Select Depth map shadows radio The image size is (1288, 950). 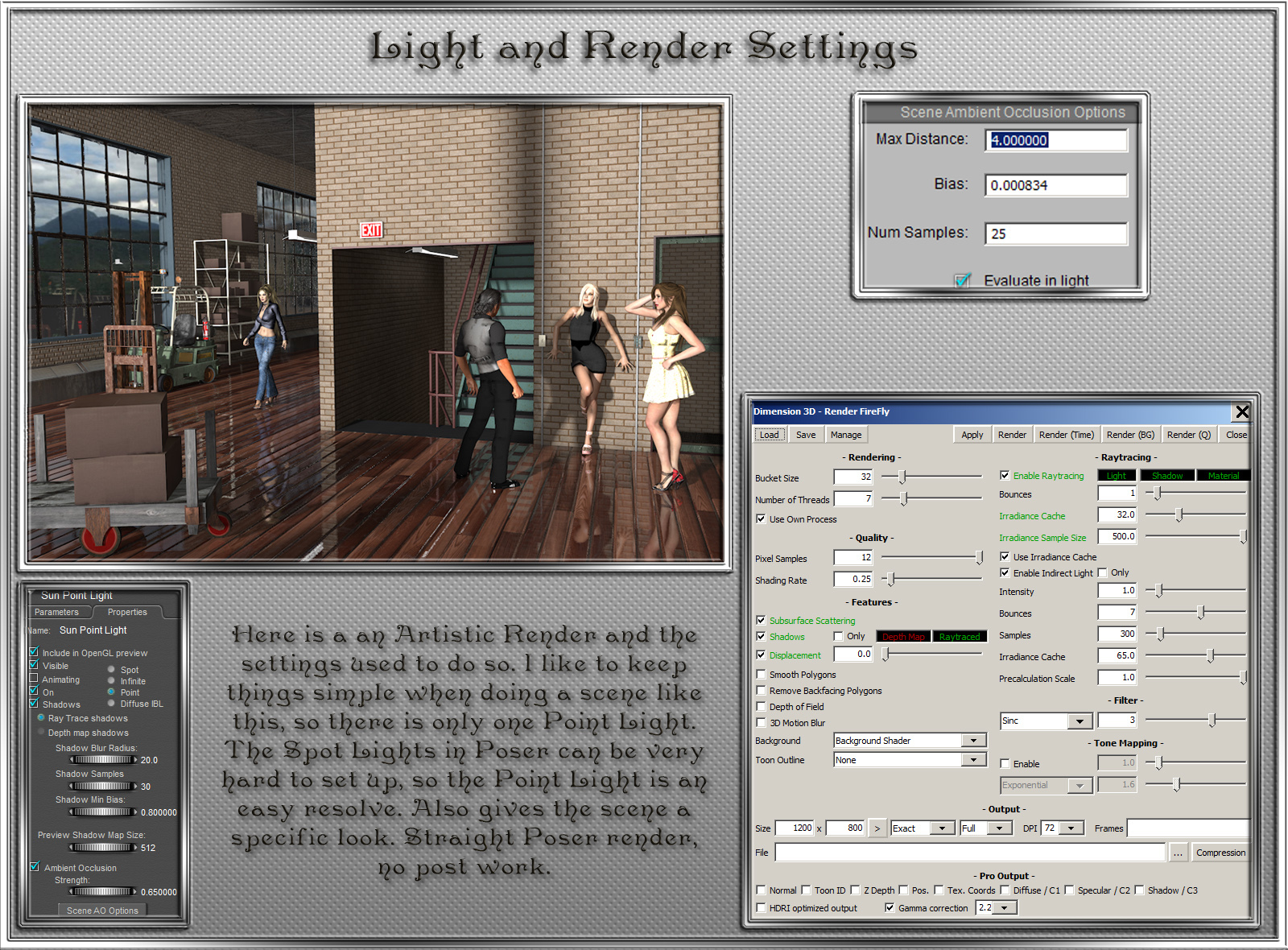[41, 732]
